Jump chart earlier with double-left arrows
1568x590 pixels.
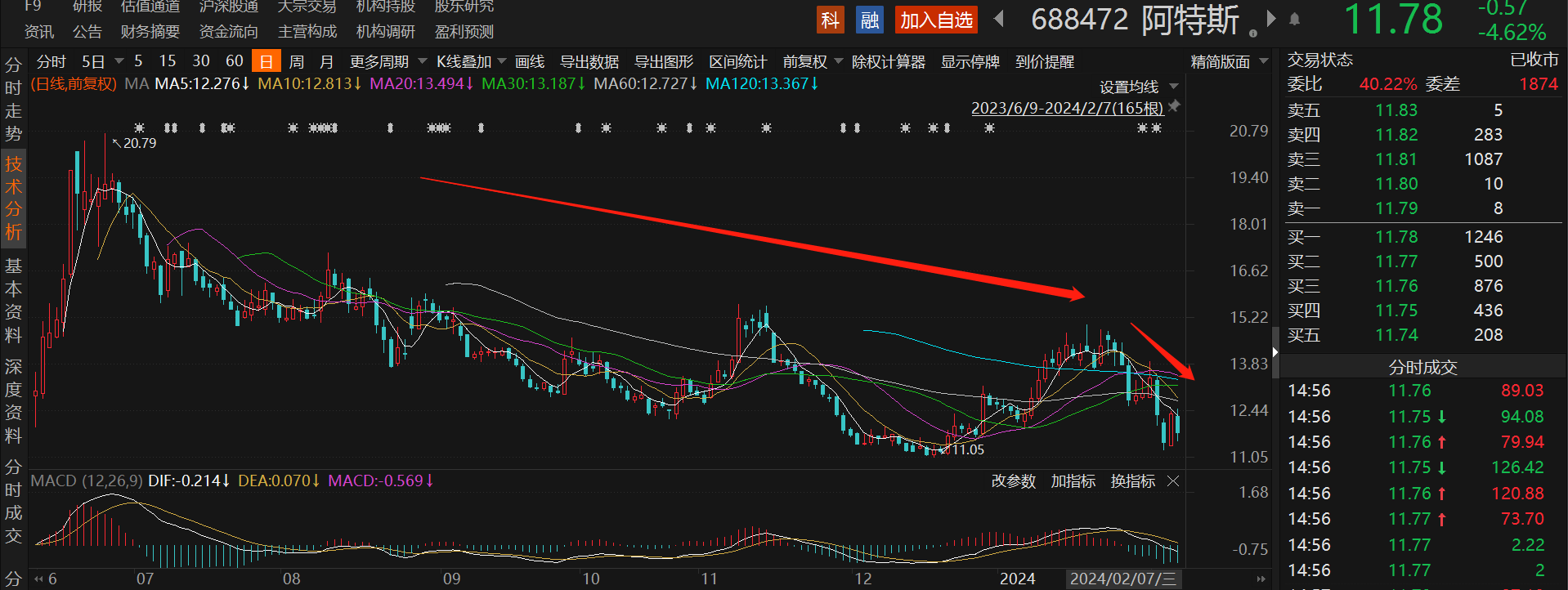click(38, 579)
